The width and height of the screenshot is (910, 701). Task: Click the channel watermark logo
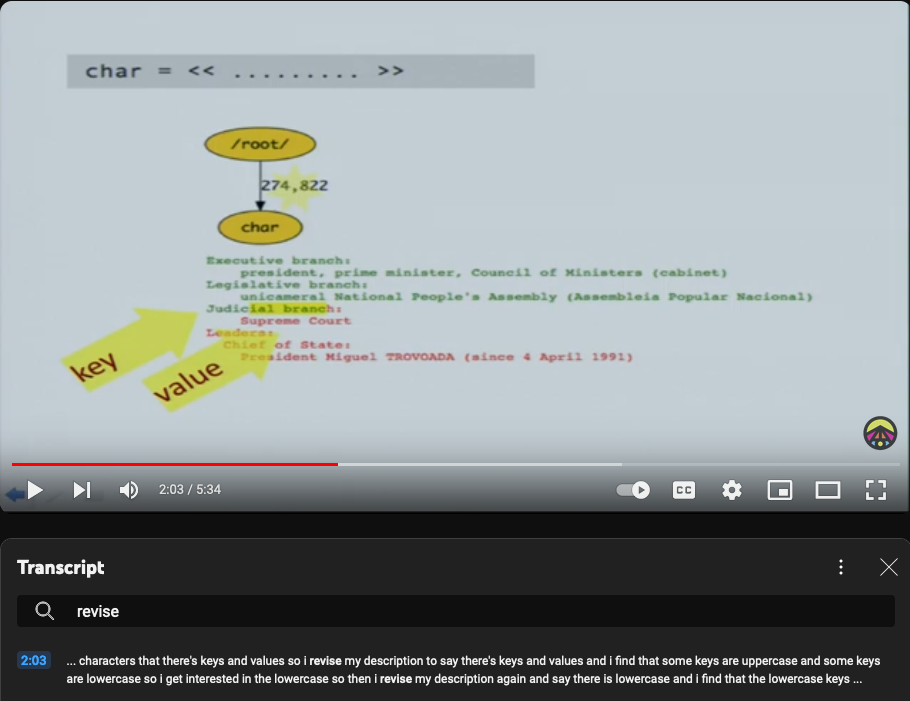tap(880, 433)
